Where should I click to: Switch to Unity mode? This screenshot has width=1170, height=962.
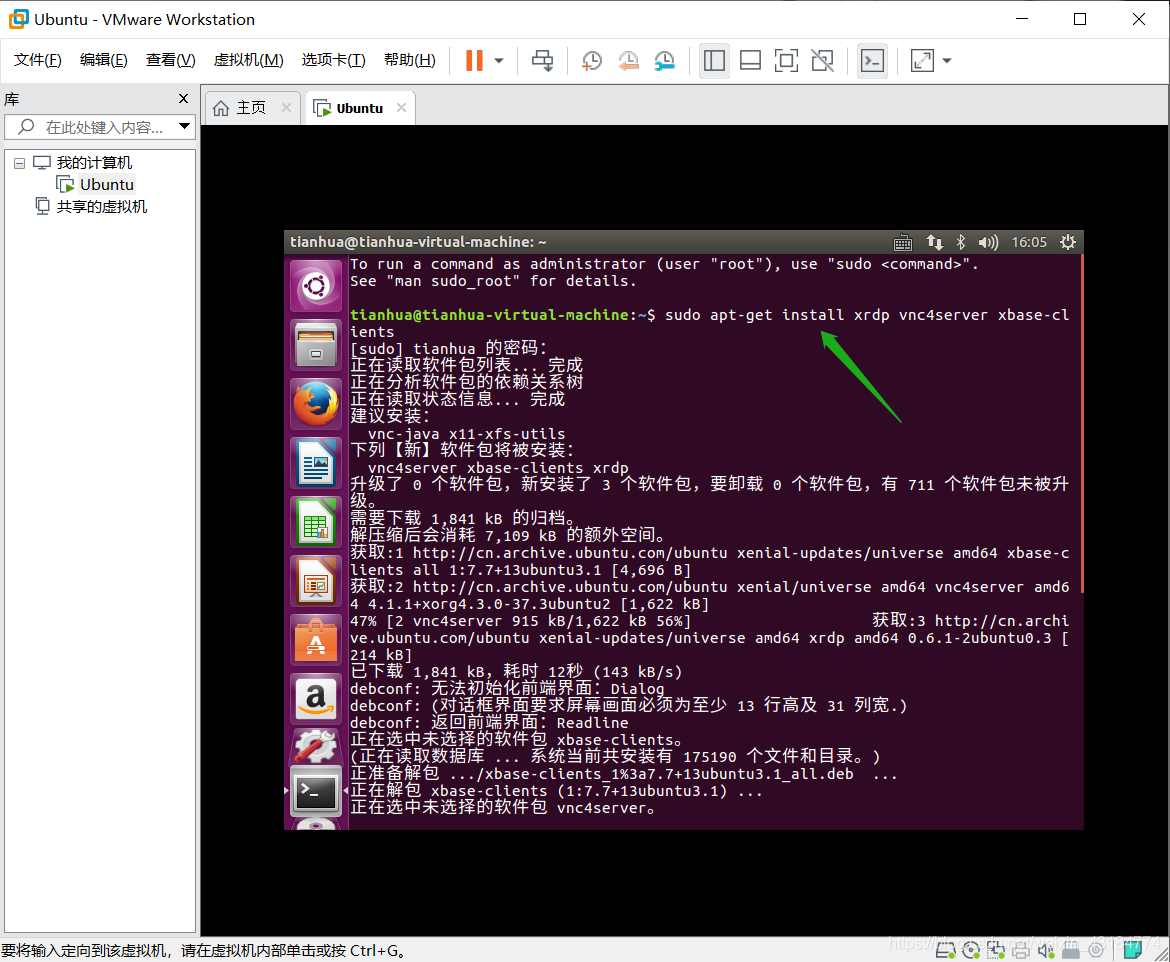coord(822,60)
